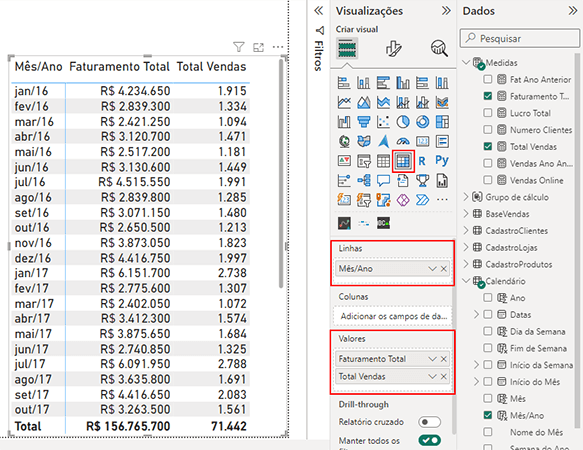Choose the Python visual icon
The width and height of the screenshot is (583, 450).
[442, 161]
